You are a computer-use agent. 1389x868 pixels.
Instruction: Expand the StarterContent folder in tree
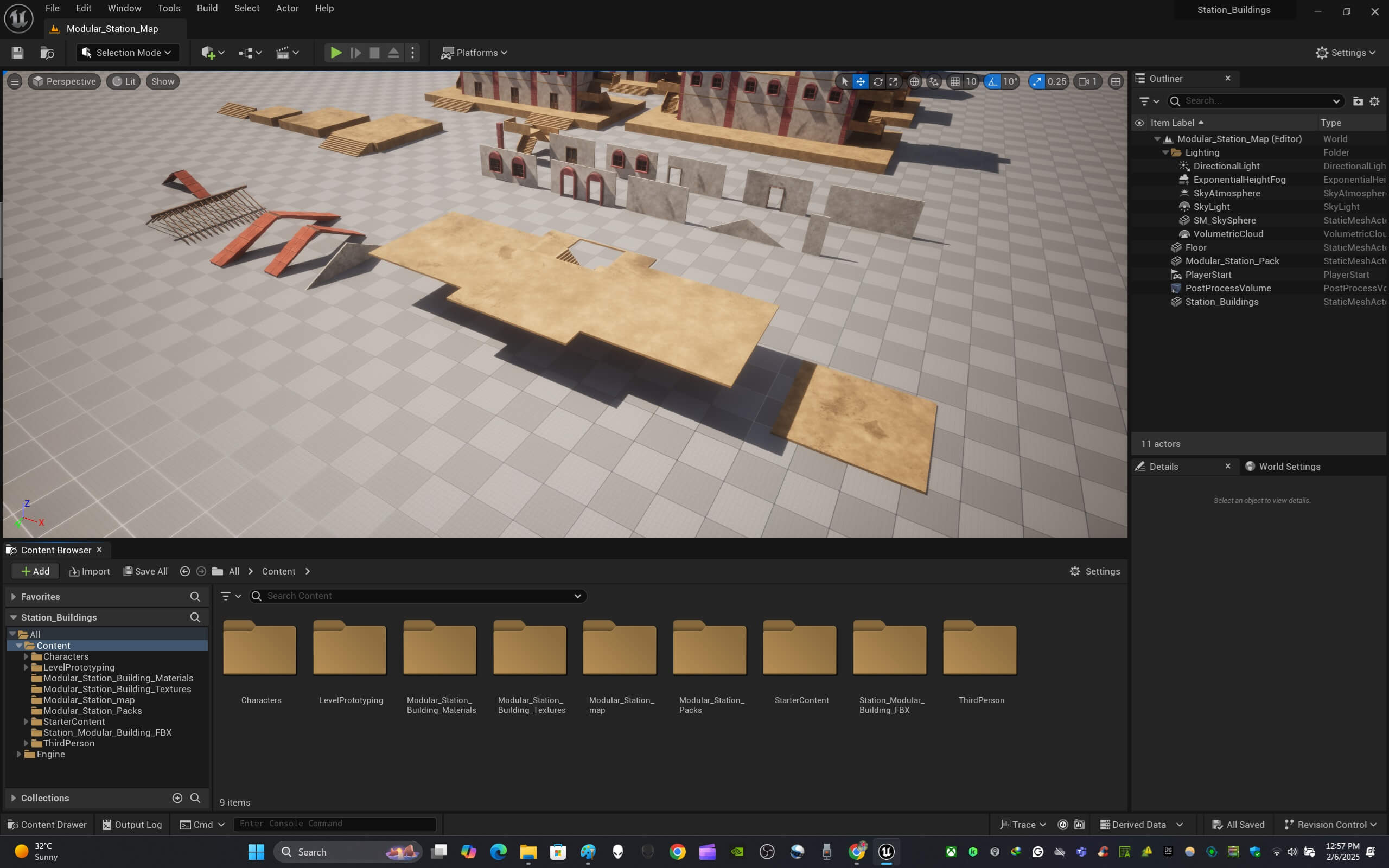26,722
